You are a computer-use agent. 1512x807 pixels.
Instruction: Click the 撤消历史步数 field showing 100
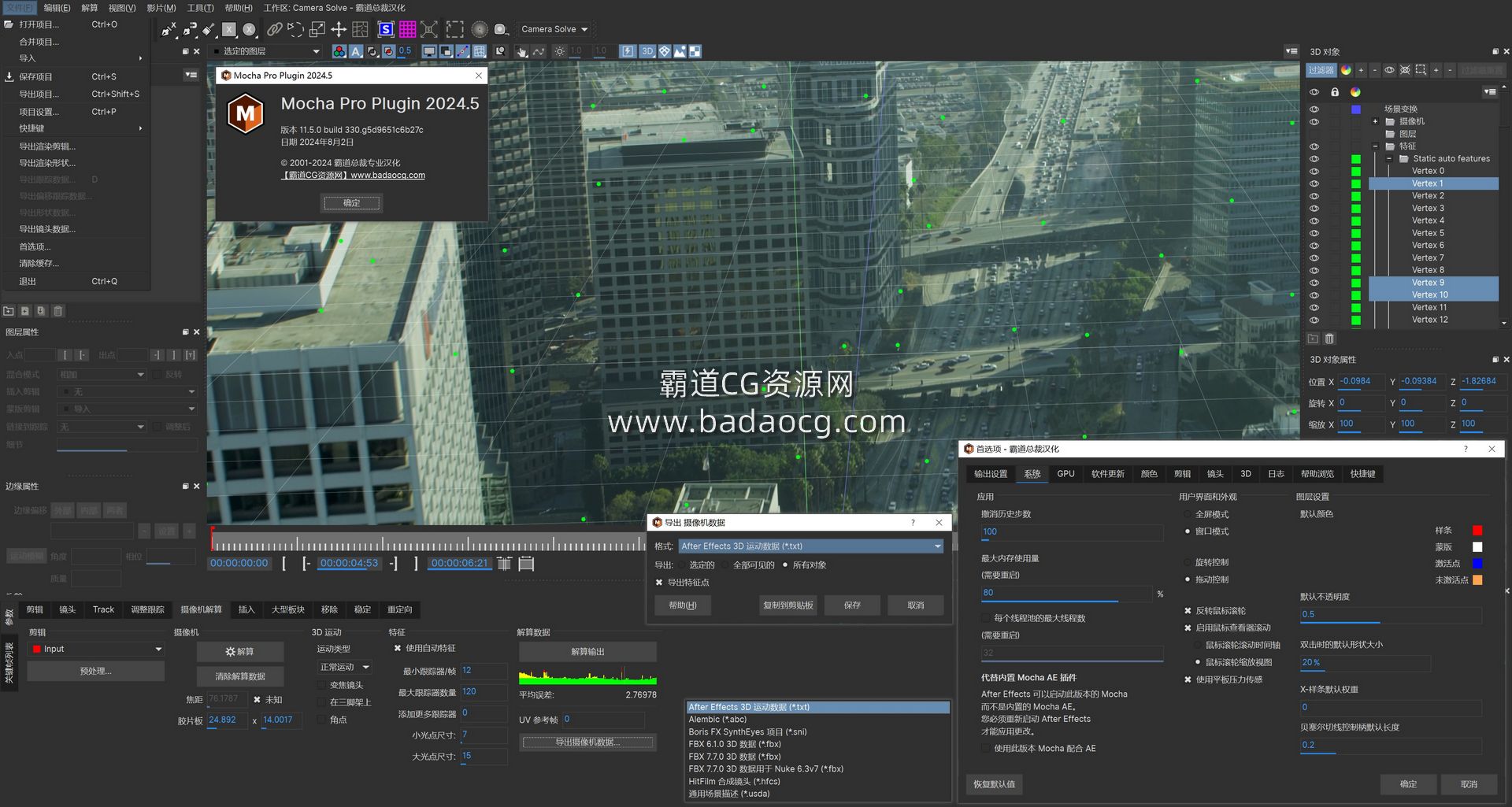1072,532
